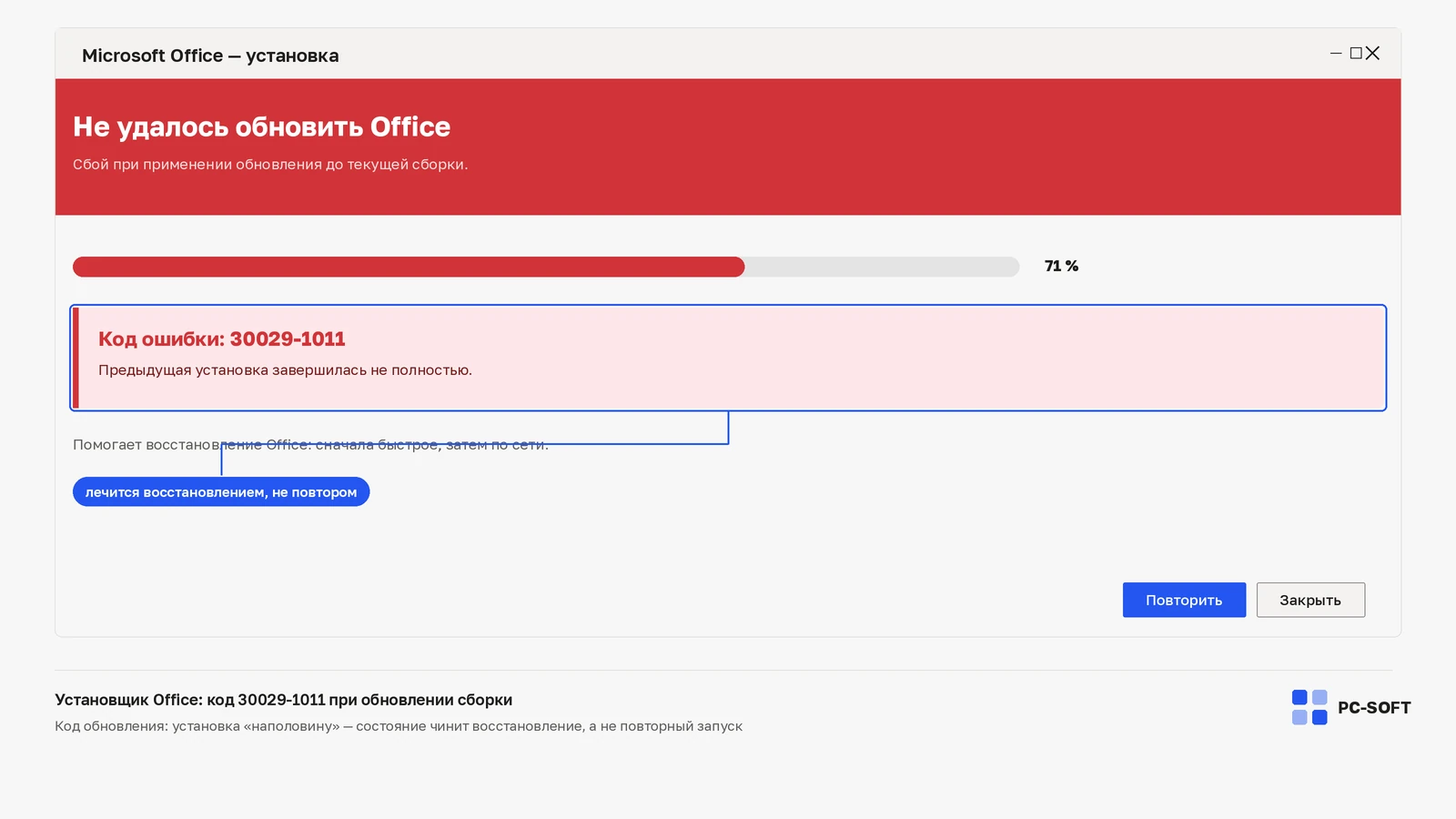The height and width of the screenshot is (819, 1456).
Task: Click the Закрыть button
Action: tap(1310, 600)
